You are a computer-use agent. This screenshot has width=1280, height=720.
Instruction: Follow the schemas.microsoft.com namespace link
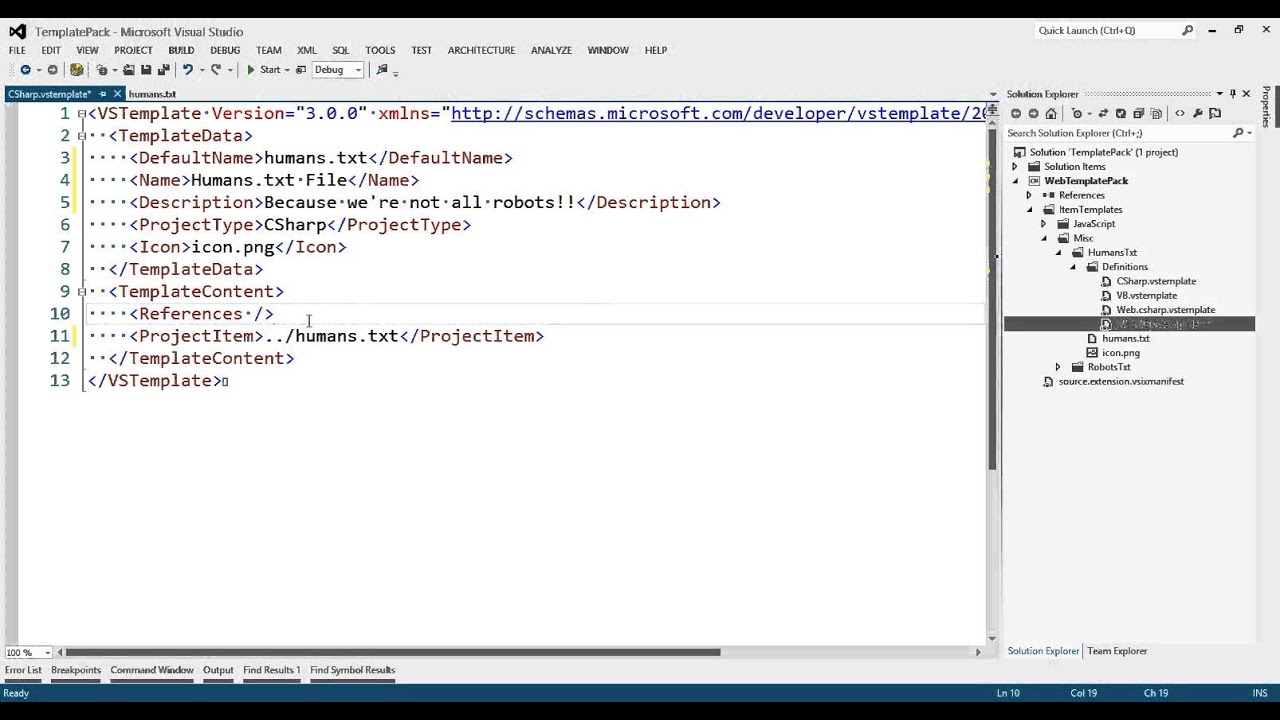pyautogui.click(x=718, y=114)
